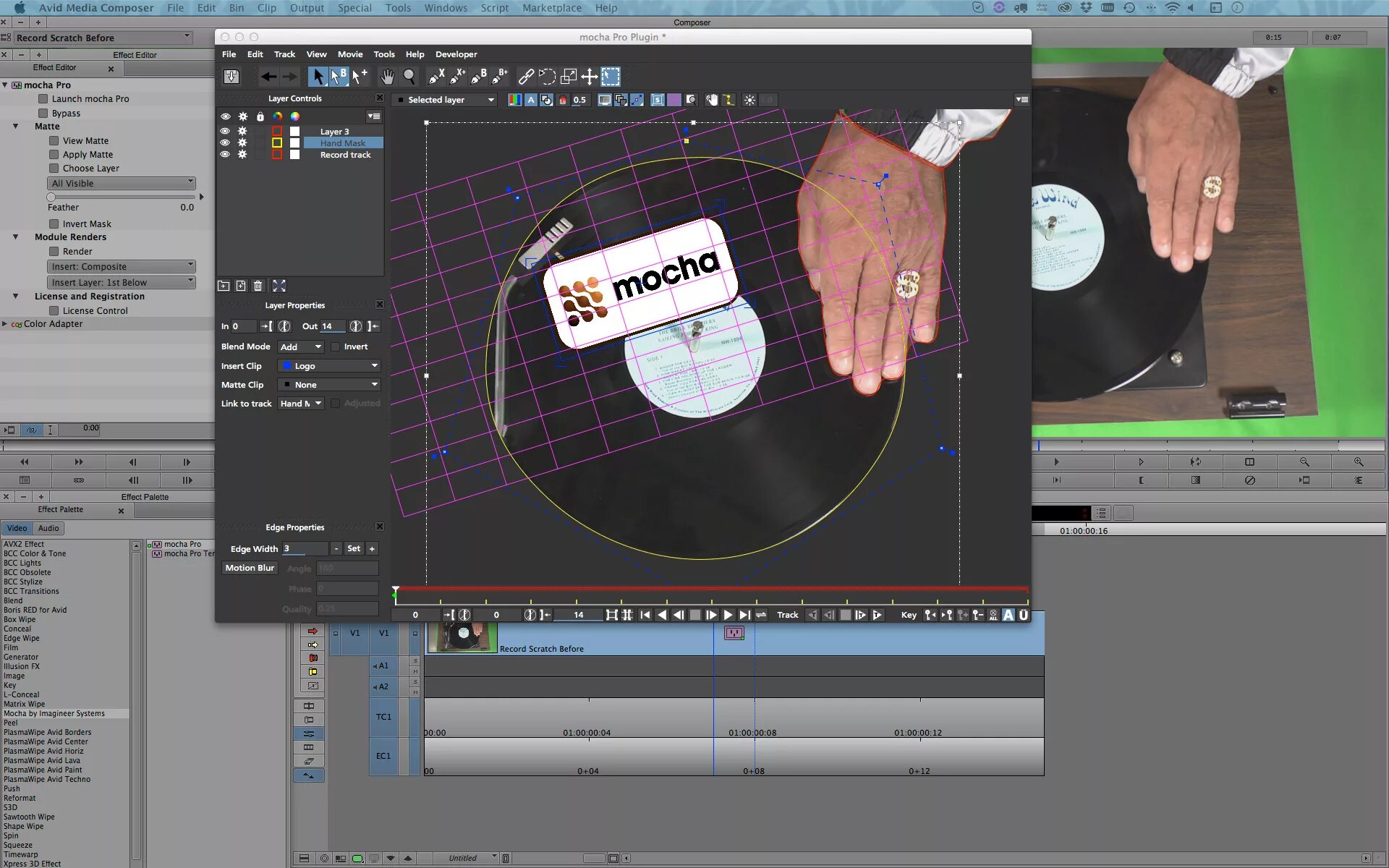
Task: Open the Insert Clip Logo dropdown
Action: (x=329, y=366)
